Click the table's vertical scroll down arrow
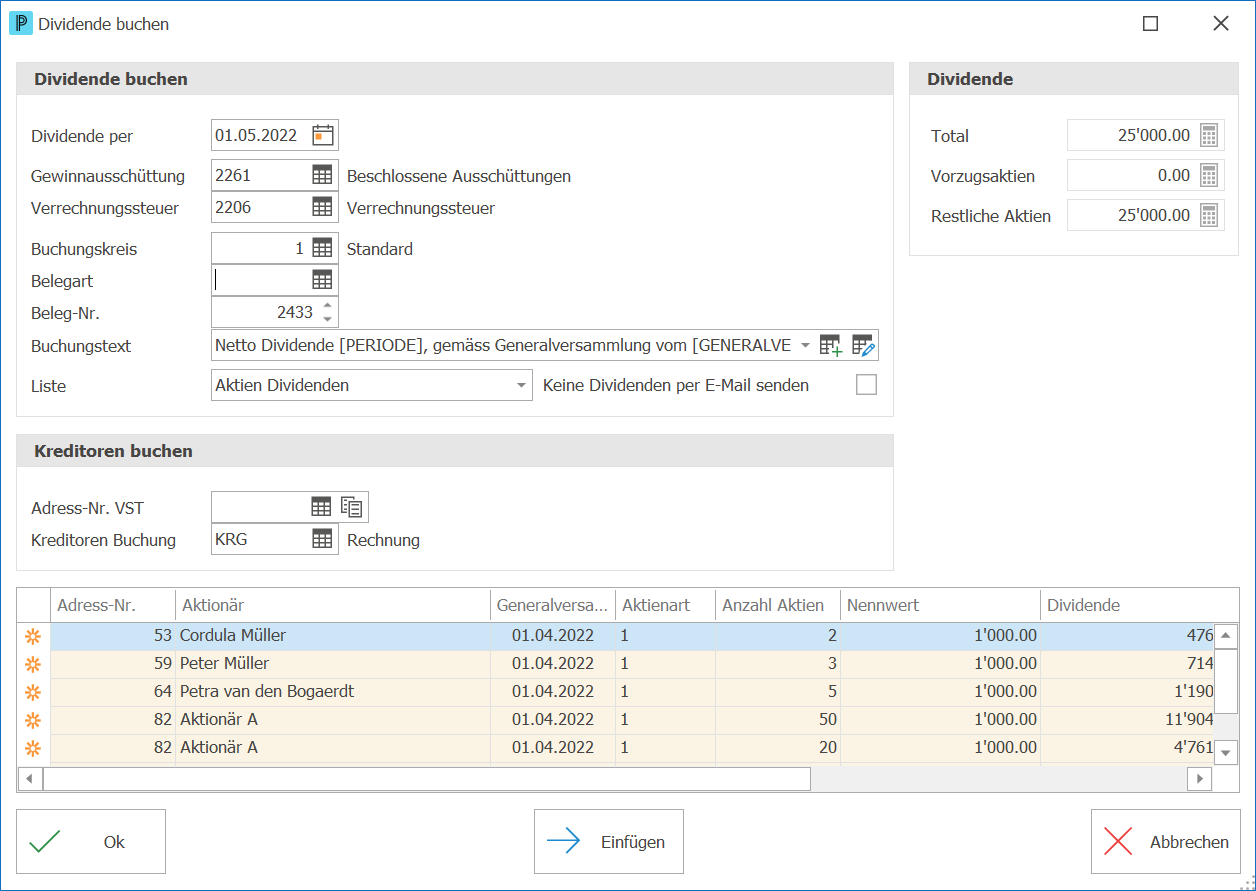The width and height of the screenshot is (1256, 891). click(x=1227, y=753)
